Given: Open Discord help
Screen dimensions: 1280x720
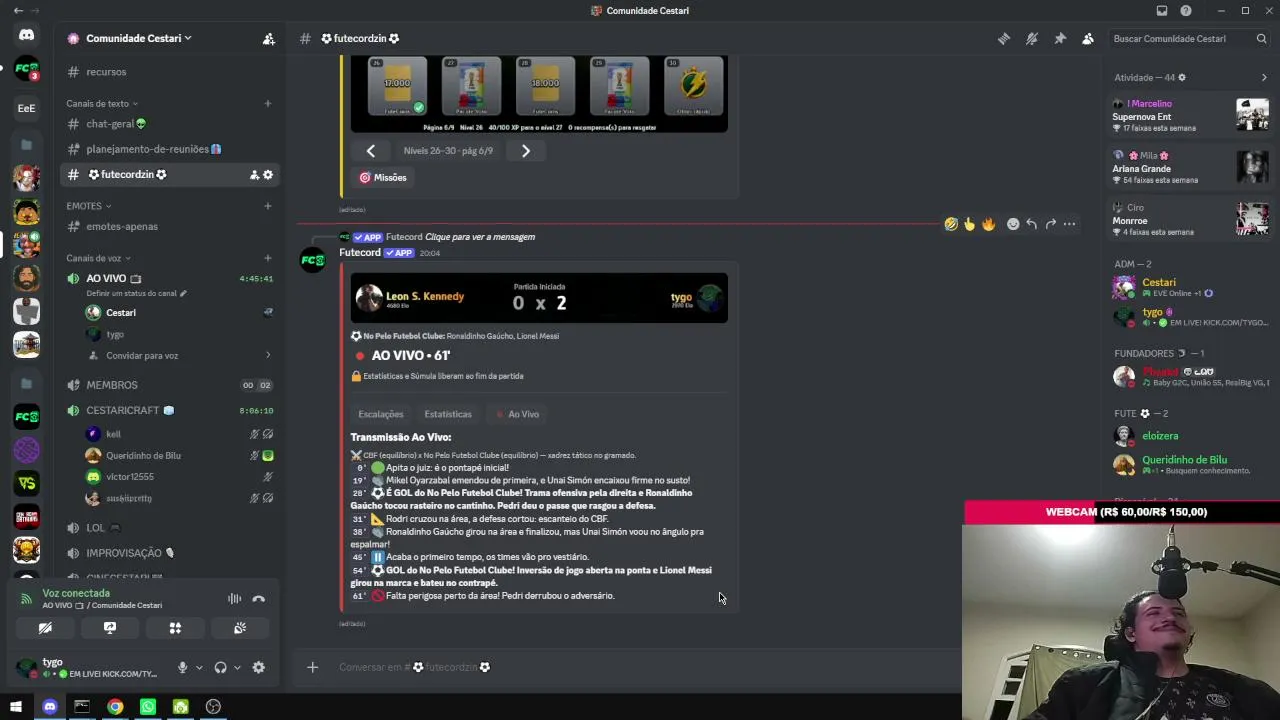Looking at the screenshot, I should pos(1186,11).
